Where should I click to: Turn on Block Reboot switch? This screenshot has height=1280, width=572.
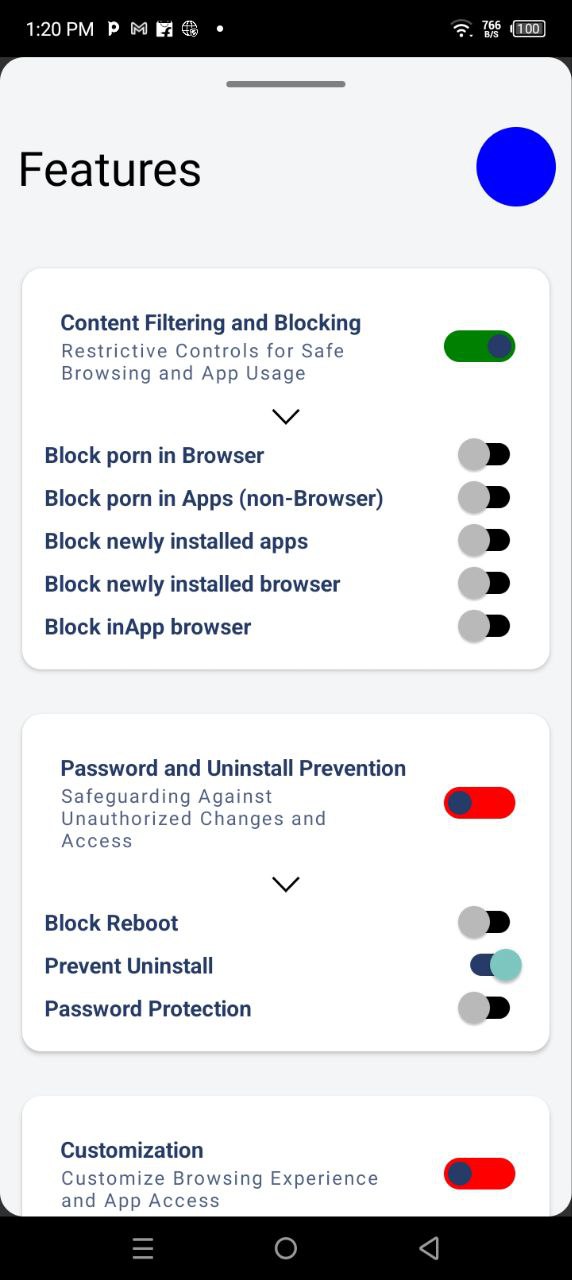tap(485, 922)
